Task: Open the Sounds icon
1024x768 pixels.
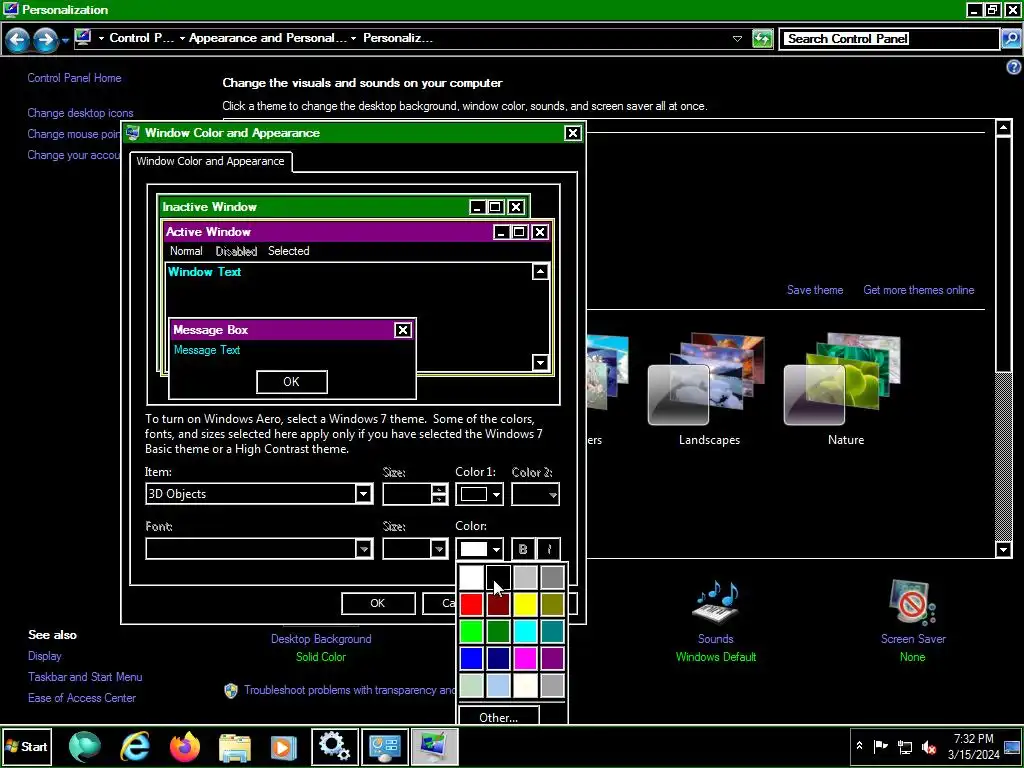Action: coord(715,601)
